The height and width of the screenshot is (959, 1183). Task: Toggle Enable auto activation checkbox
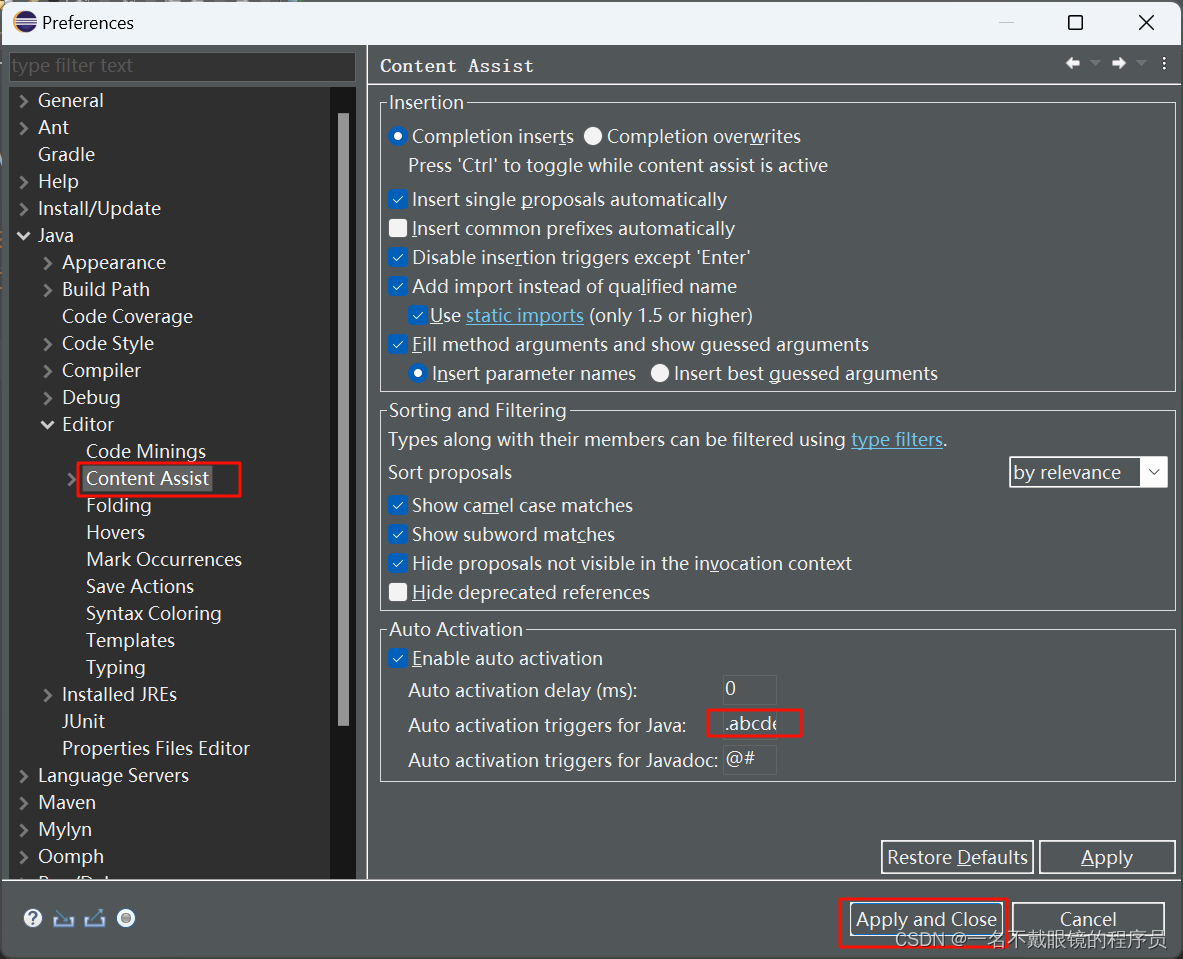tap(398, 659)
